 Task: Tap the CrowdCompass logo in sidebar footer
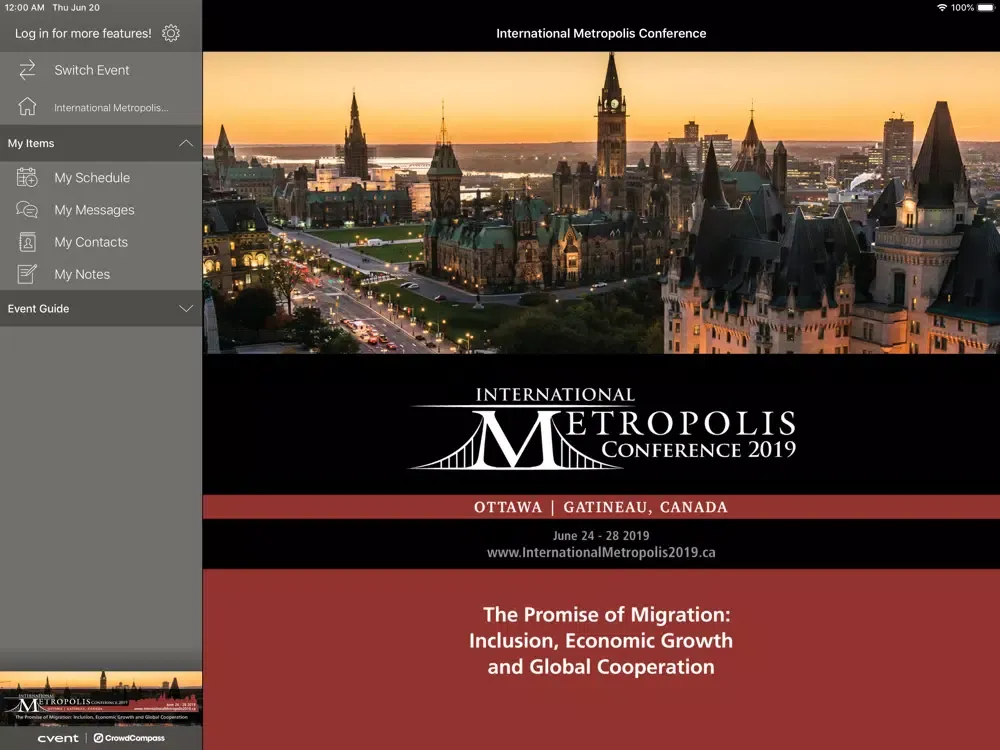pyautogui.click(x=129, y=738)
